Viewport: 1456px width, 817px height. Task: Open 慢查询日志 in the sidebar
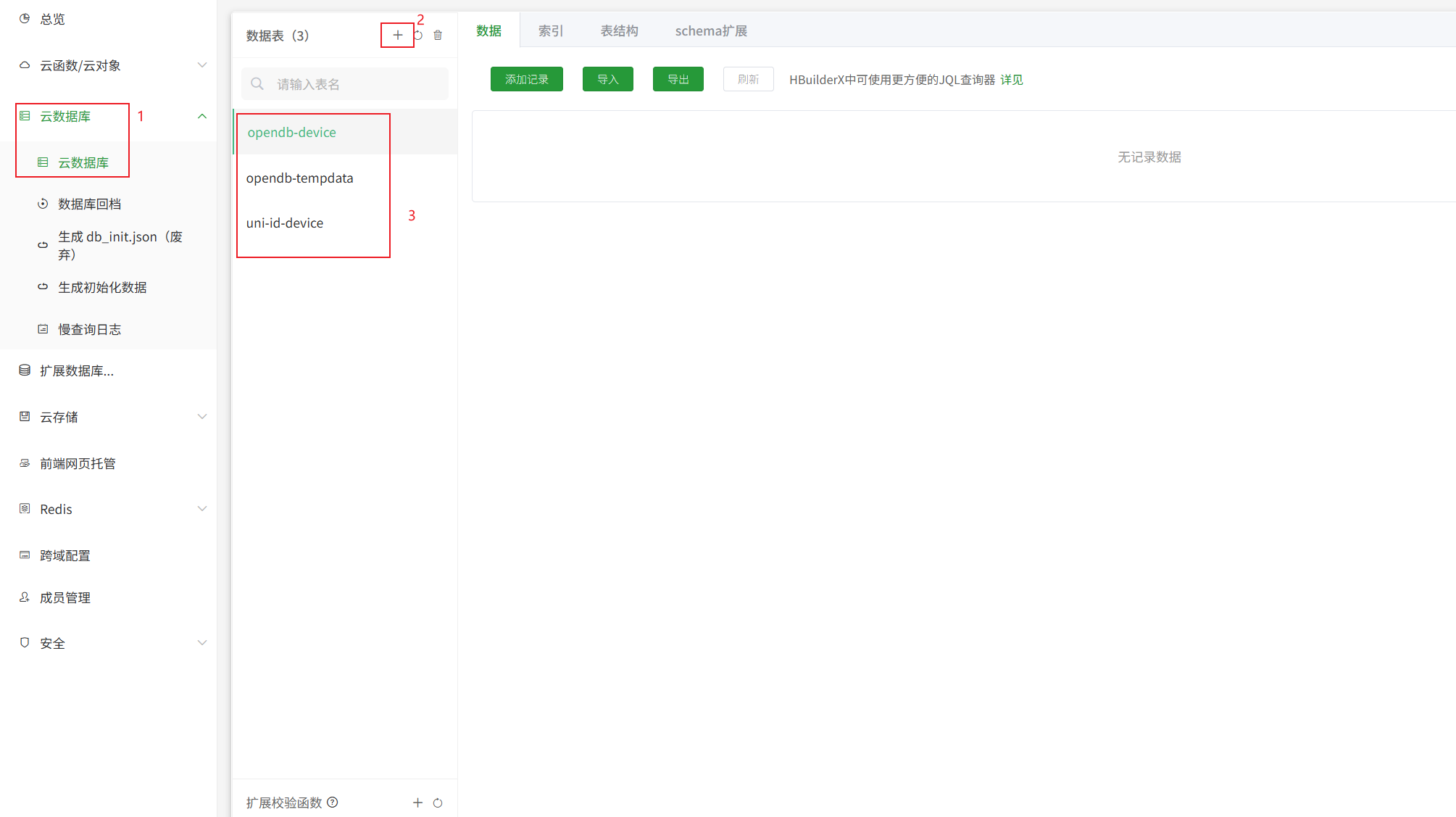(90, 328)
